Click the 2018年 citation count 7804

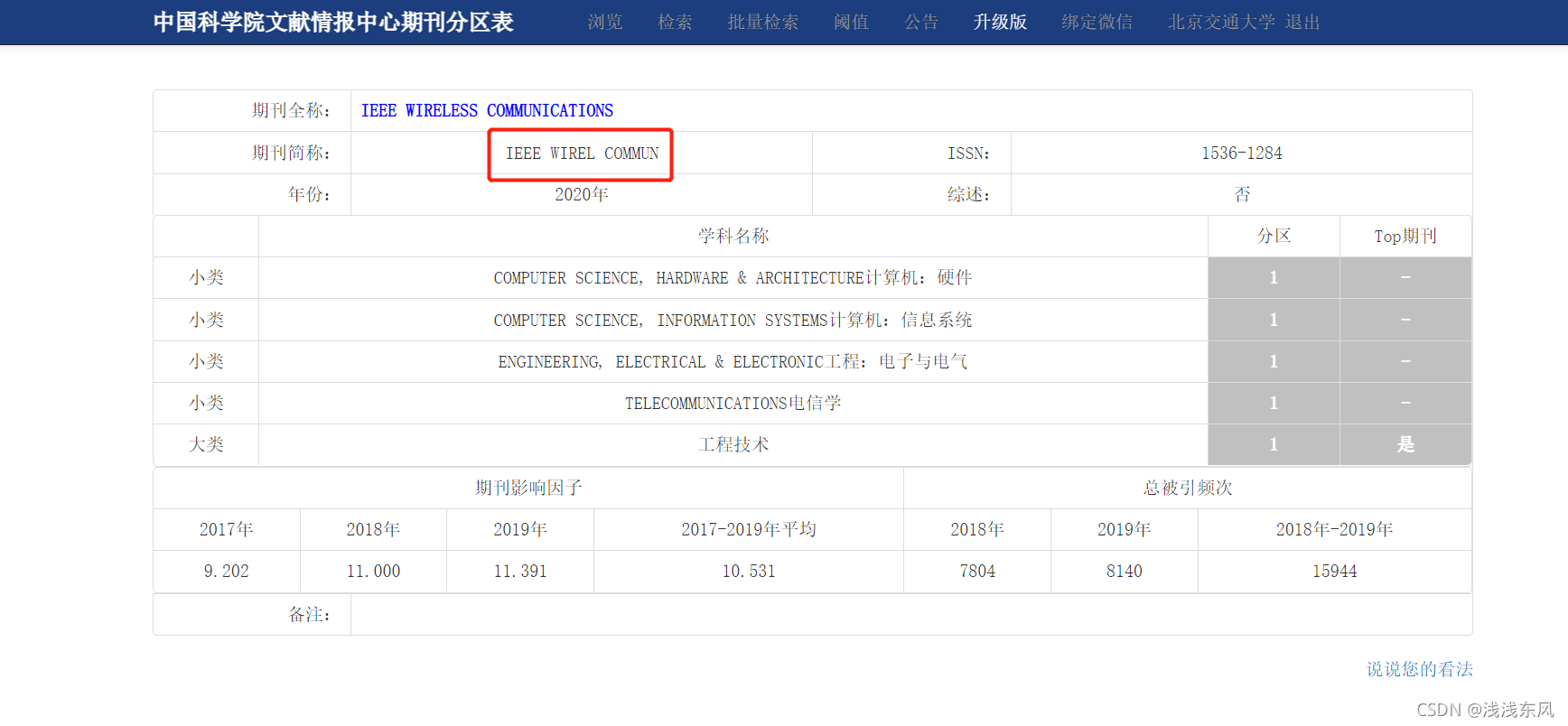tap(977, 571)
